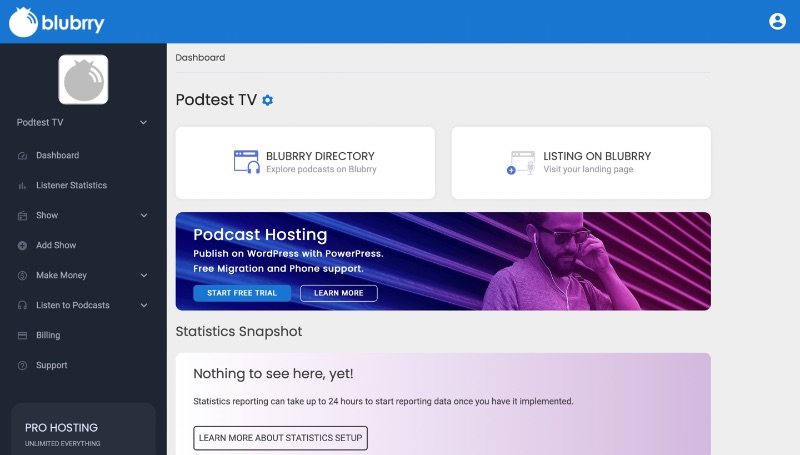Viewport: 800px width, 455px height.
Task: Click the Listener Statistics bar chart icon
Action: click(22, 186)
